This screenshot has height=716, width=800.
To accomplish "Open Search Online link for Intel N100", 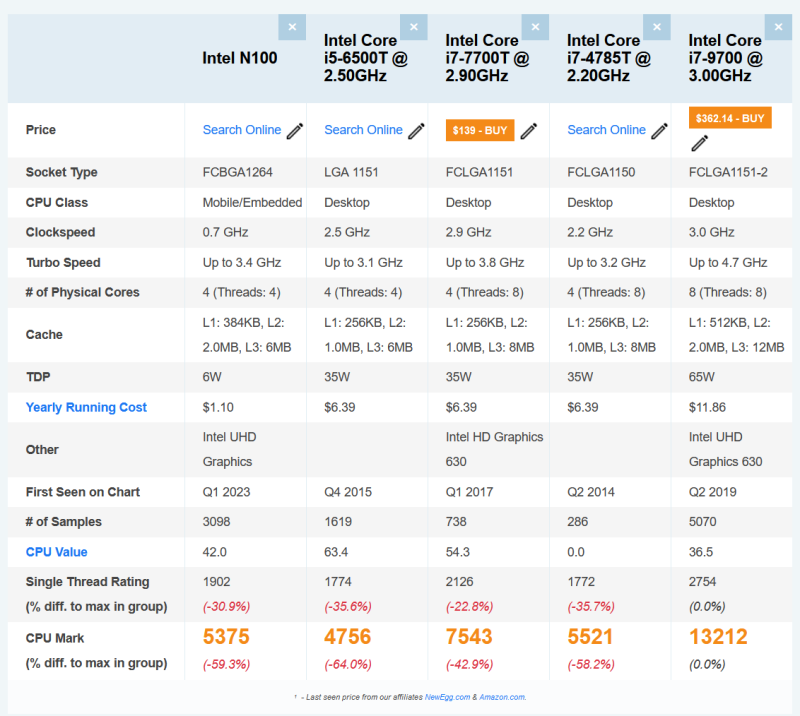I will pyautogui.click(x=242, y=130).
